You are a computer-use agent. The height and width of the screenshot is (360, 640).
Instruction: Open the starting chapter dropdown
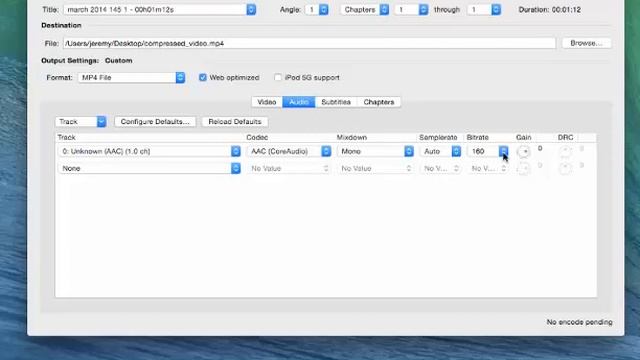[x=411, y=9]
